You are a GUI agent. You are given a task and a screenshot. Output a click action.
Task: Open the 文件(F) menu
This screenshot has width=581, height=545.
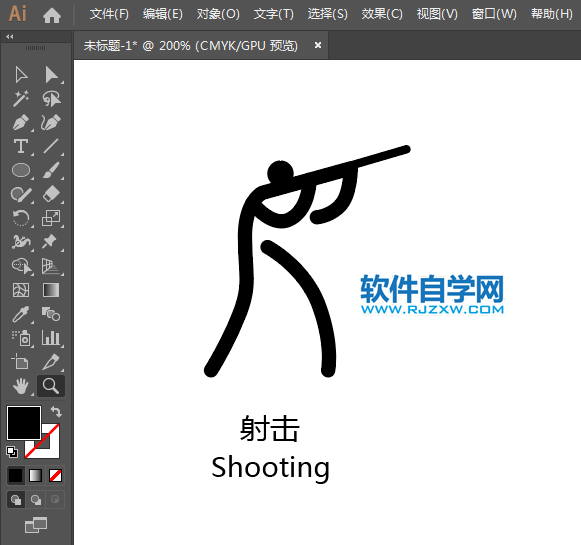pyautogui.click(x=109, y=14)
